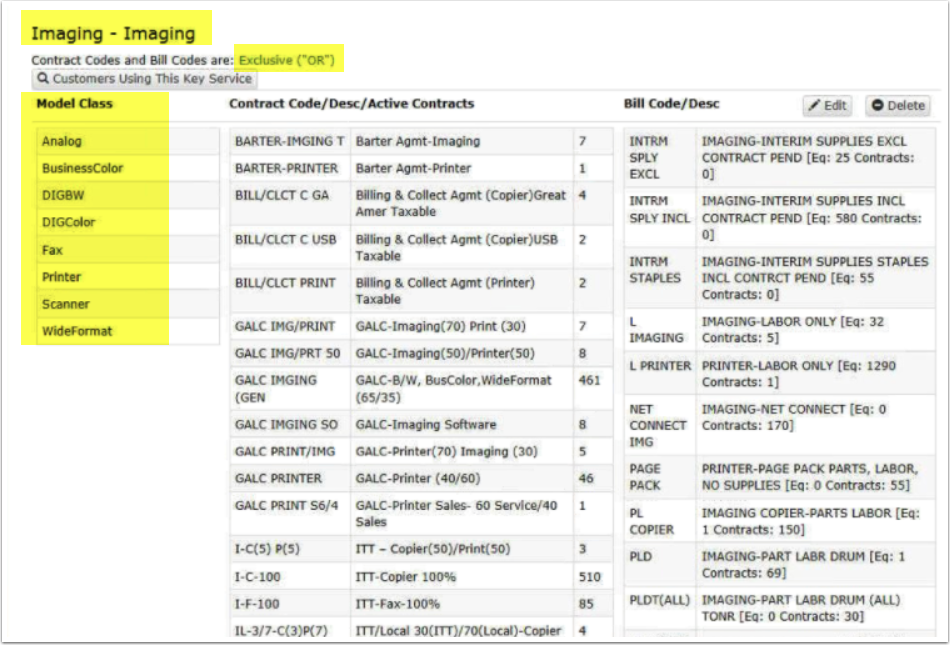Click the BILL/CLCT C GA contract code
This screenshot has height=645, width=950.
click(x=282, y=195)
